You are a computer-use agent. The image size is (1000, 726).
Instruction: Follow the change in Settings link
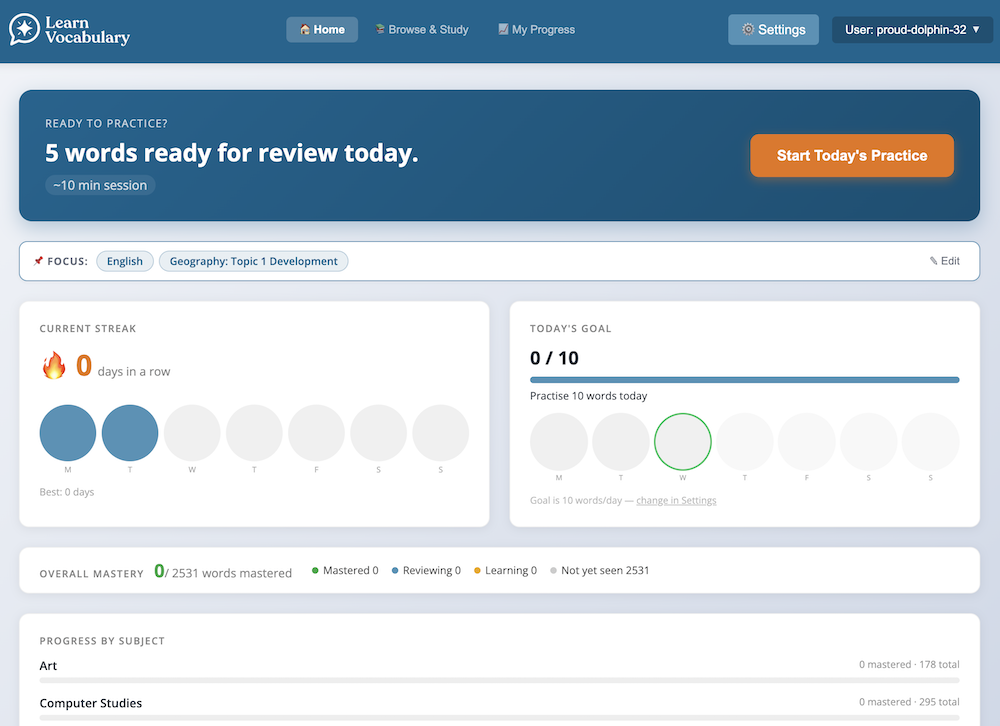[676, 500]
